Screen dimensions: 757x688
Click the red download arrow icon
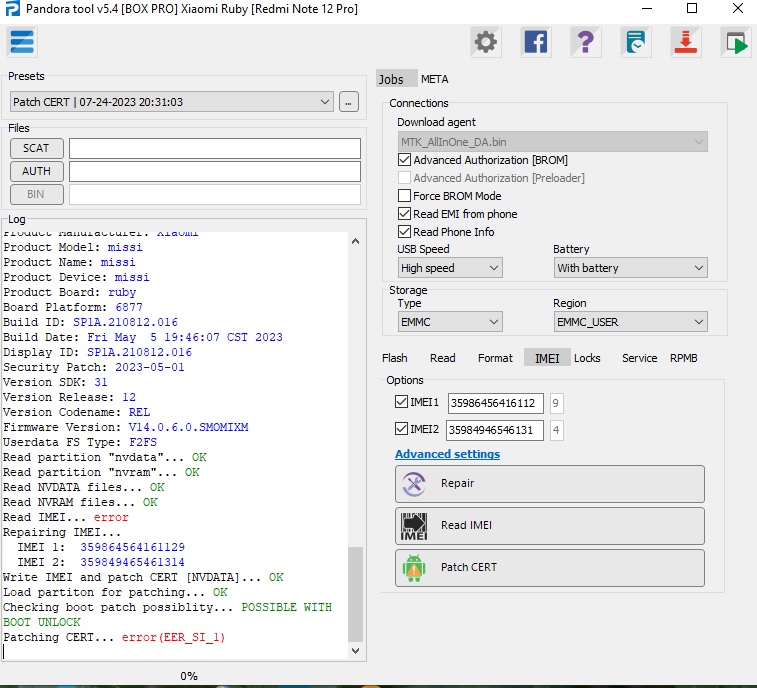pyautogui.click(x=686, y=42)
